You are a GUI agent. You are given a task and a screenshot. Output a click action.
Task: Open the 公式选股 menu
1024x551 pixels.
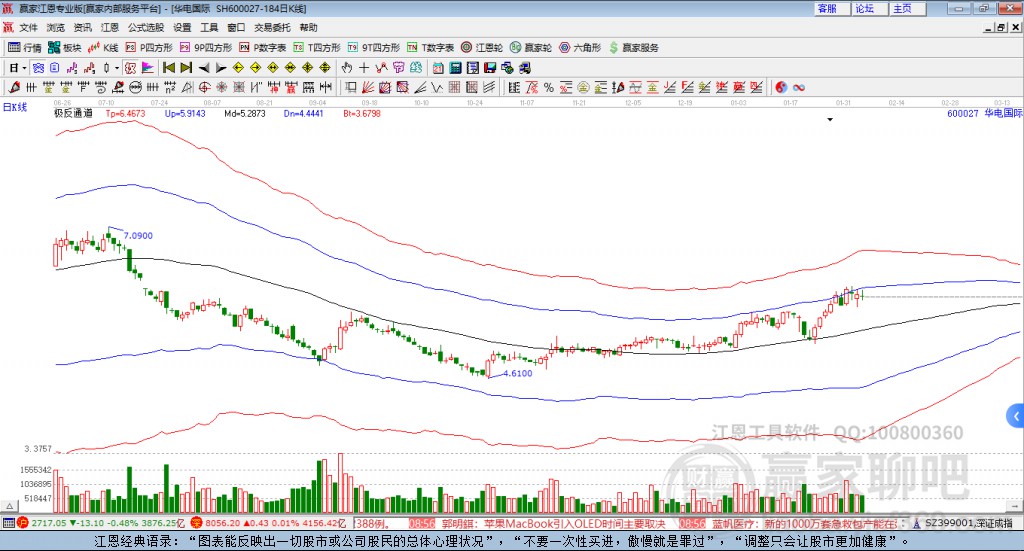click(x=145, y=27)
